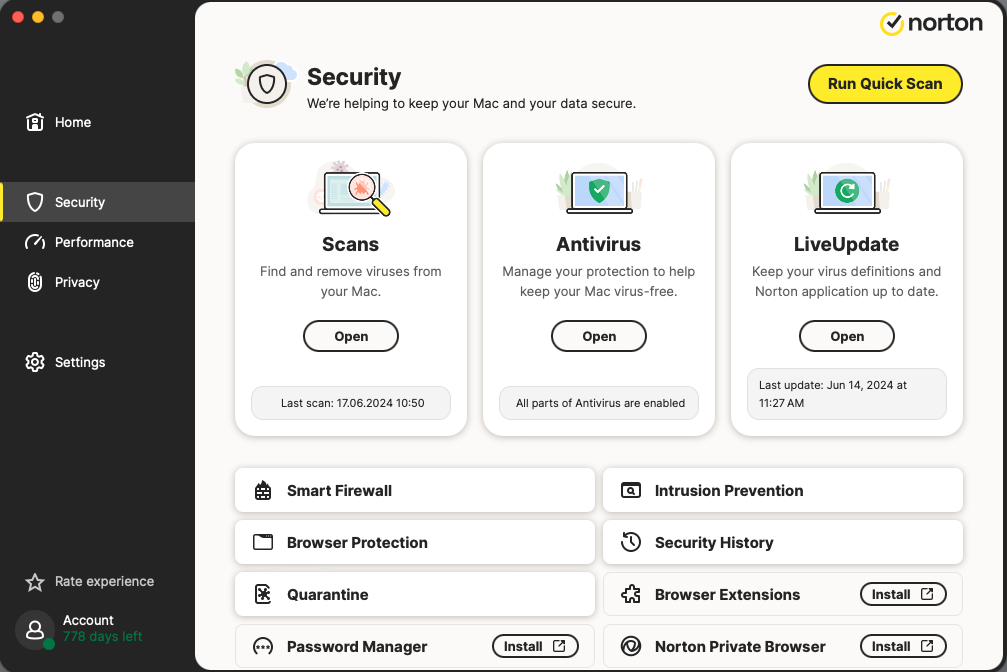
Task: Click the Intrusion Prevention icon
Action: coord(631,491)
